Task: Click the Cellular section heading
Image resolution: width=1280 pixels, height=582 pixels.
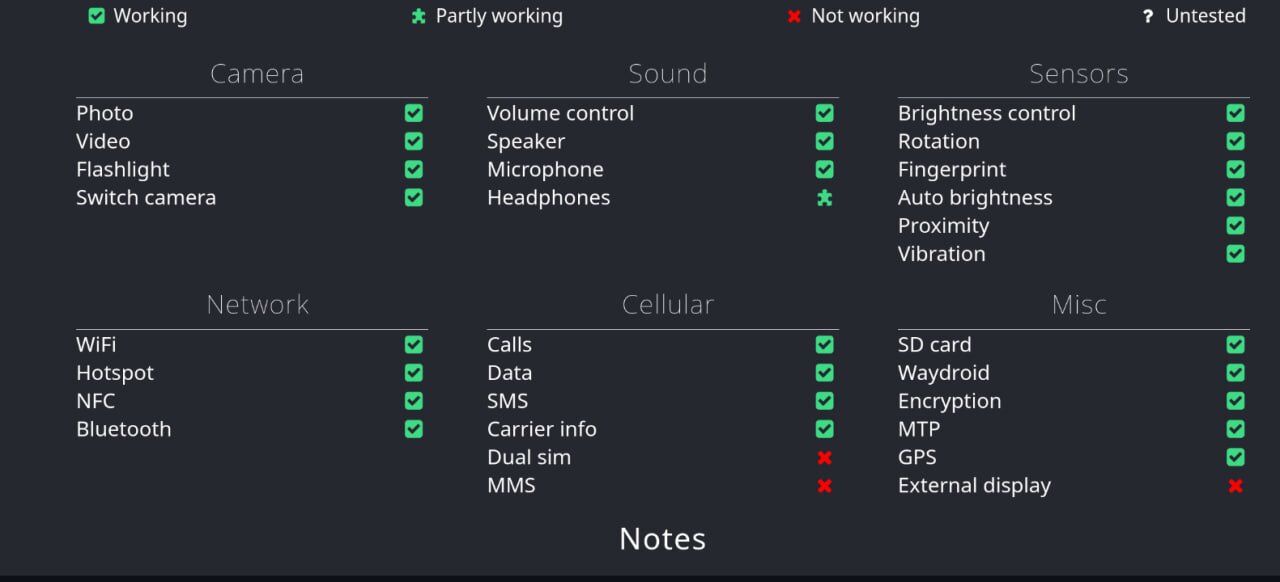Action: coord(667,305)
